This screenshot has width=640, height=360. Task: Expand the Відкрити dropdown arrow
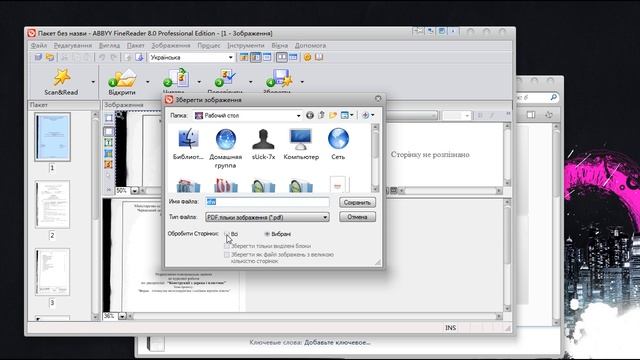(148, 82)
